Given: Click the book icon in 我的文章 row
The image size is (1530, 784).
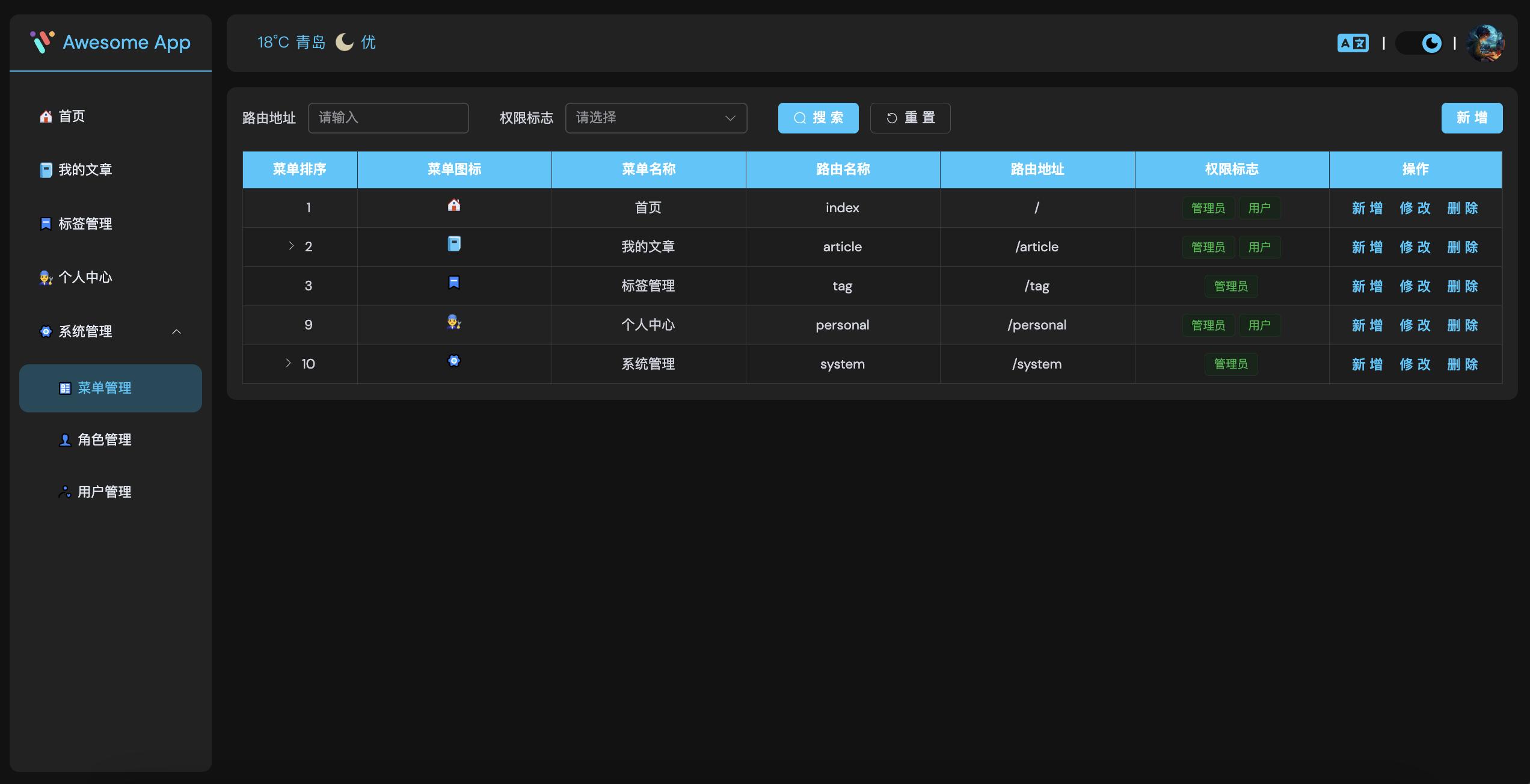Looking at the screenshot, I should click(x=454, y=244).
